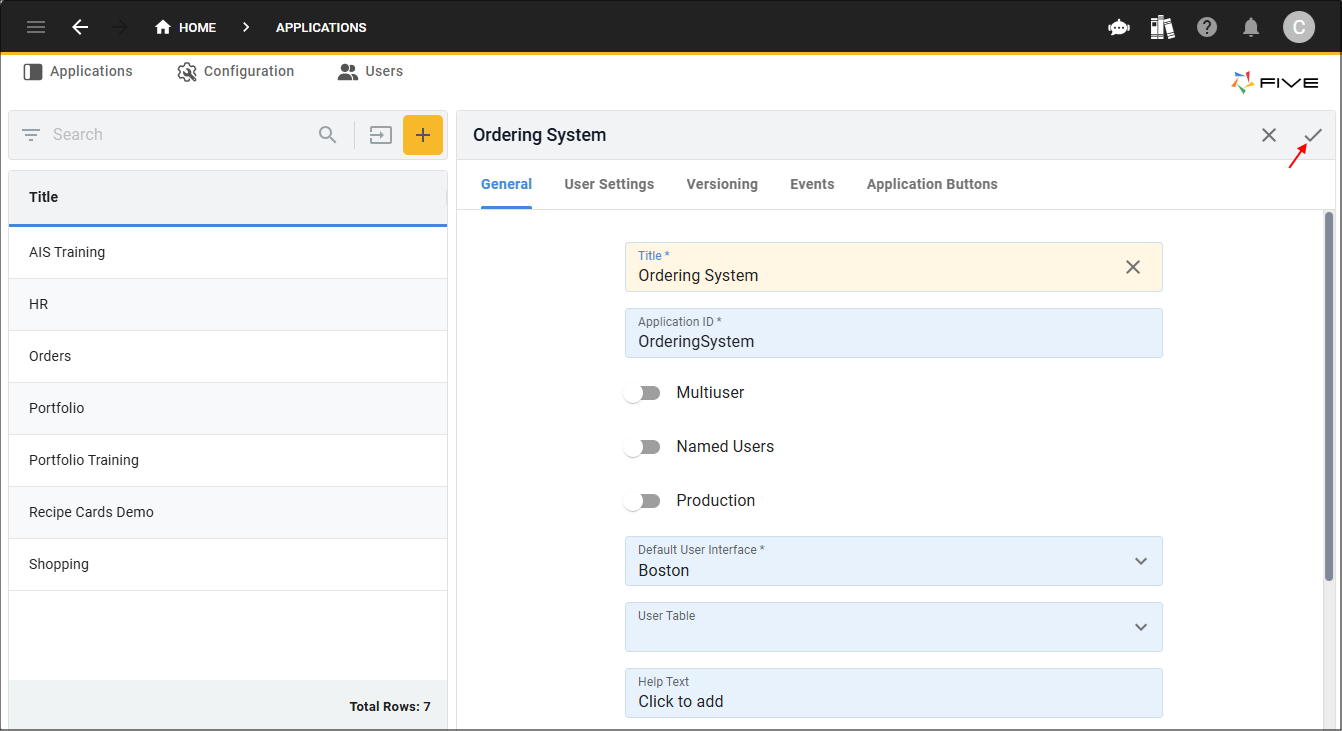This screenshot has height=731, width=1342.
Task: Switch to the Application Buttons tab
Action: pyautogui.click(x=932, y=184)
